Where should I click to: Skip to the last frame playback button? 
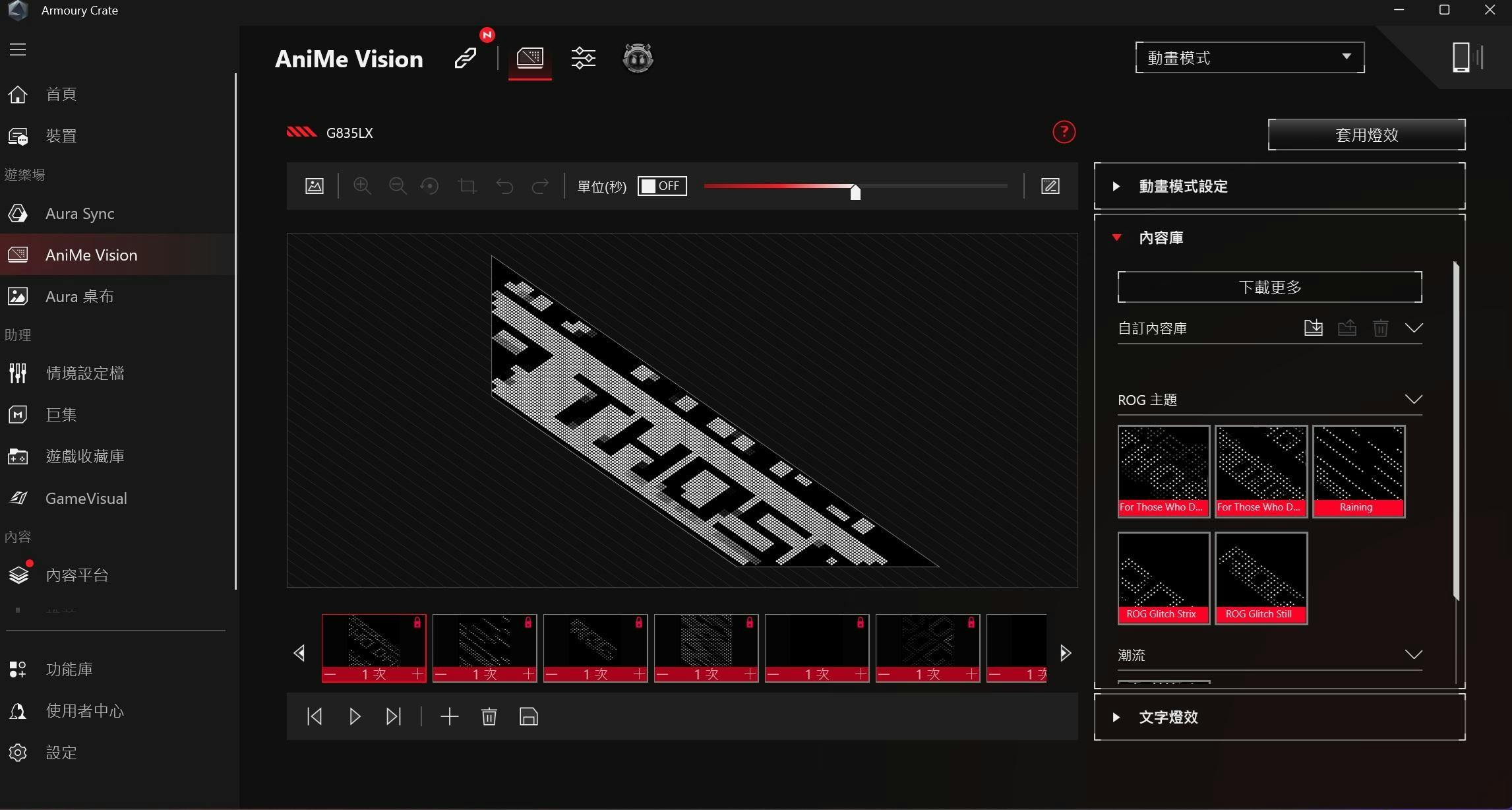394,716
